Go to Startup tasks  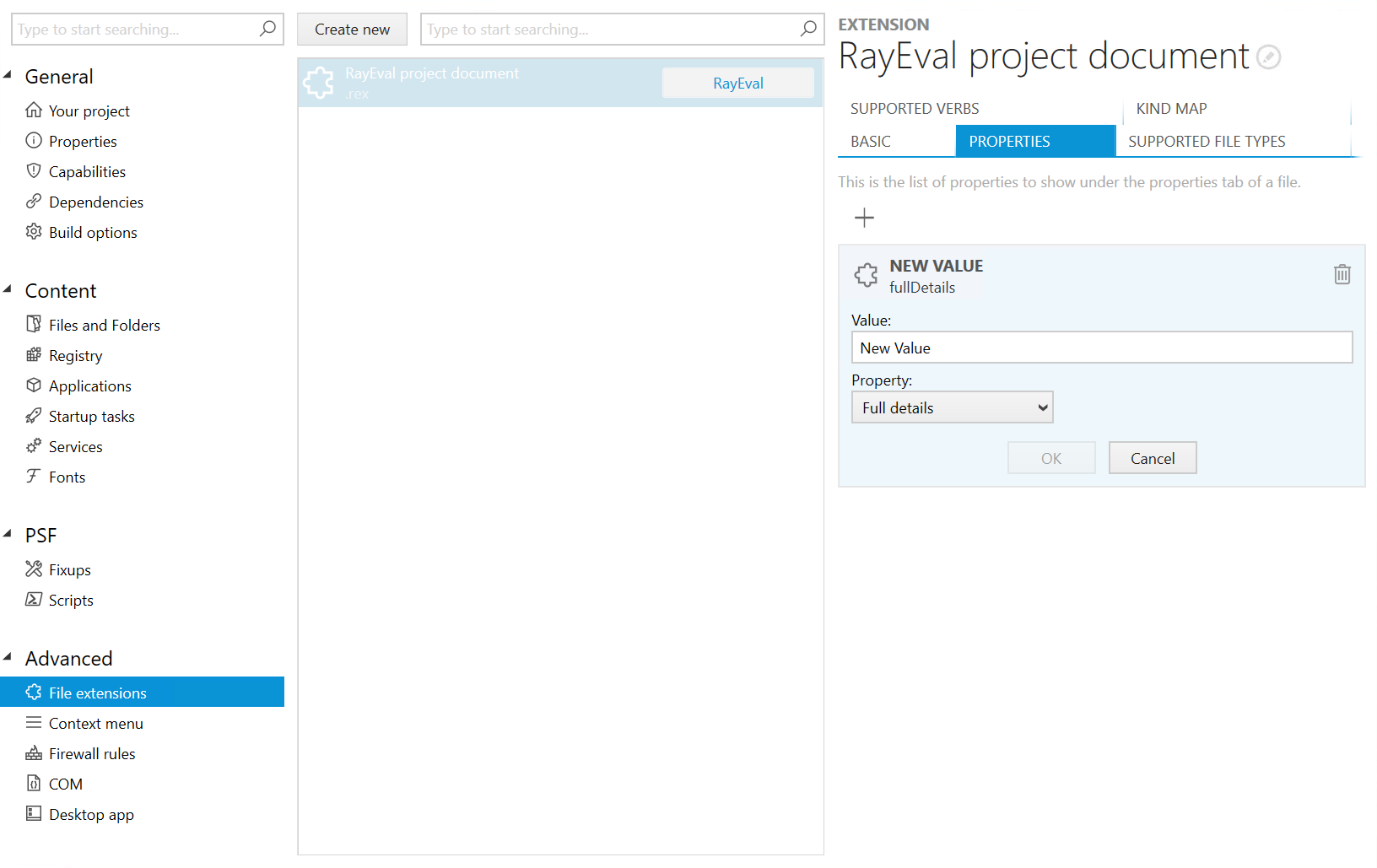(x=91, y=417)
